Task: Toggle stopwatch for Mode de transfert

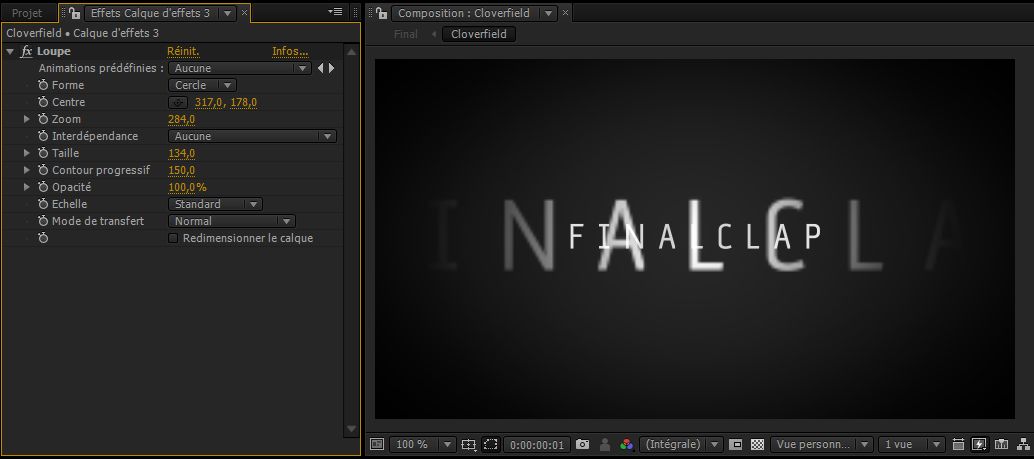Action: (44, 222)
